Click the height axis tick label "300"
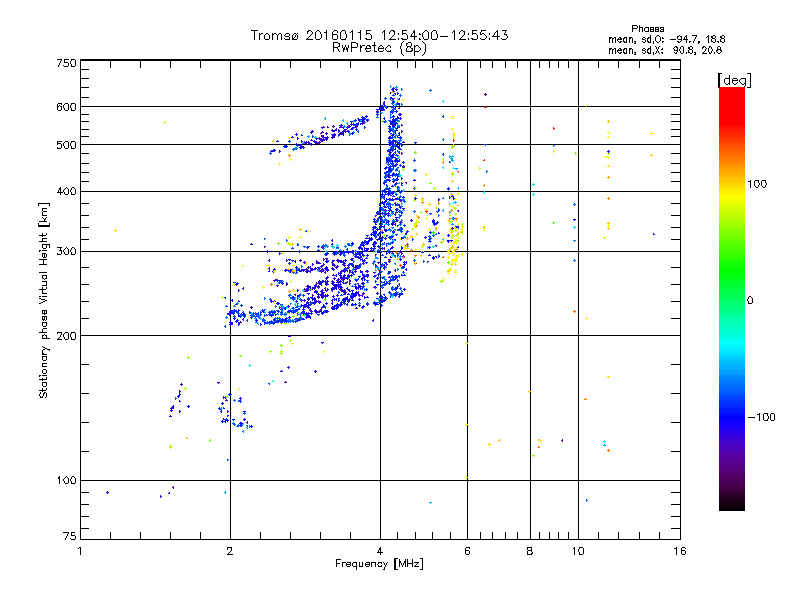 coord(67,251)
